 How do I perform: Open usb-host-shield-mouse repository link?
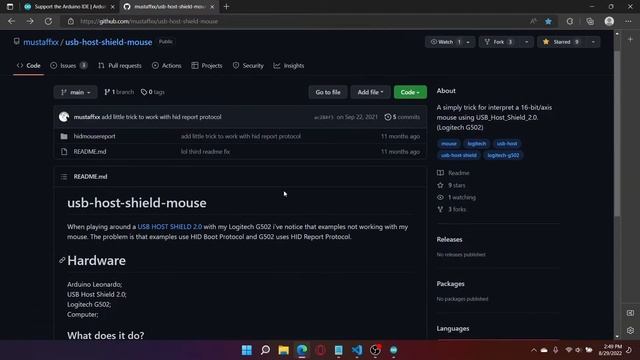(x=109, y=42)
